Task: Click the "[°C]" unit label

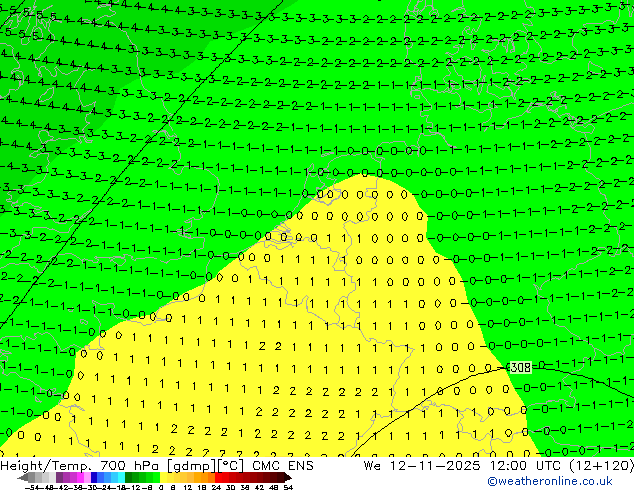Action: click(x=230, y=466)
